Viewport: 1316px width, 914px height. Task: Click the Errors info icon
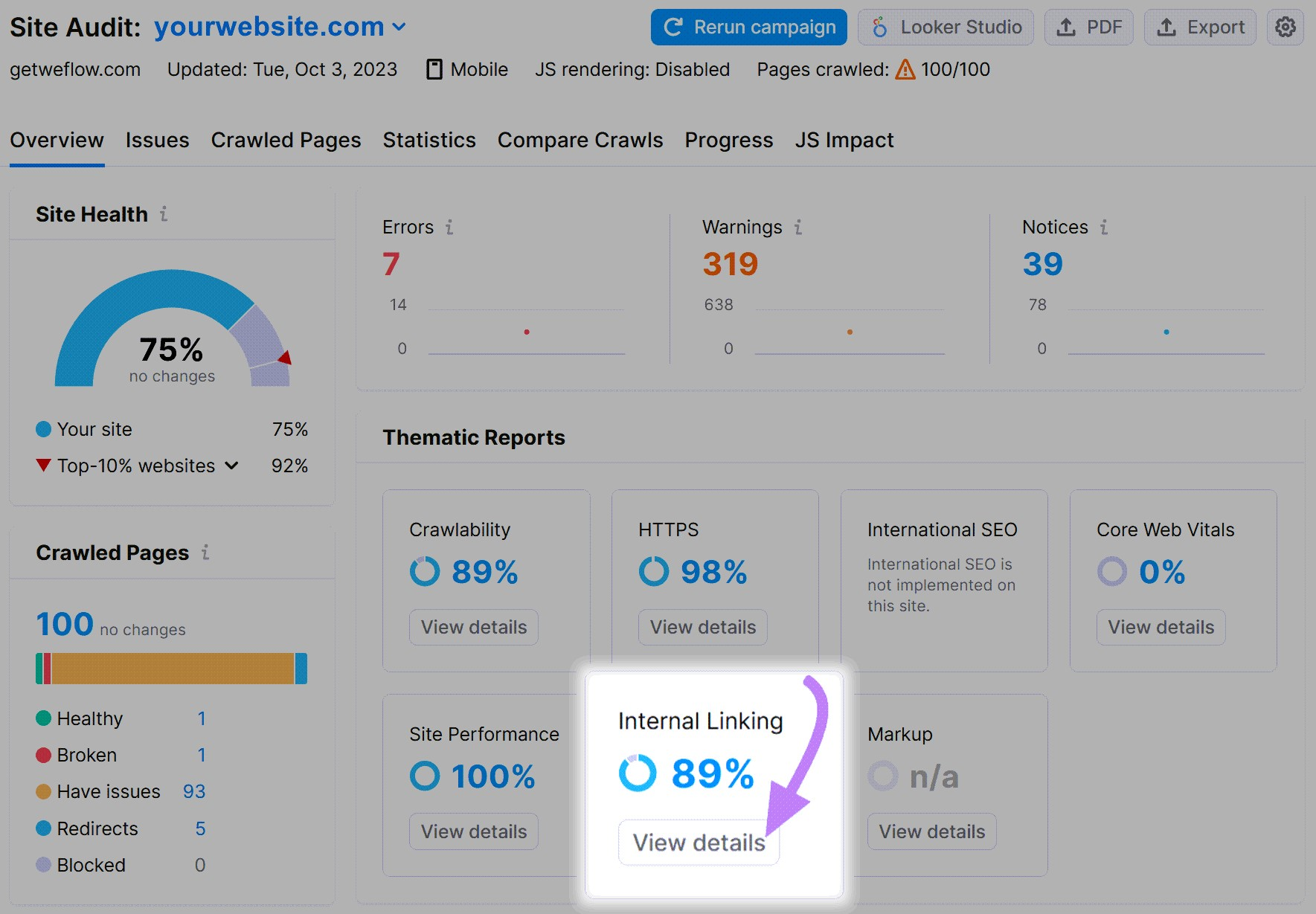[449, 228]
